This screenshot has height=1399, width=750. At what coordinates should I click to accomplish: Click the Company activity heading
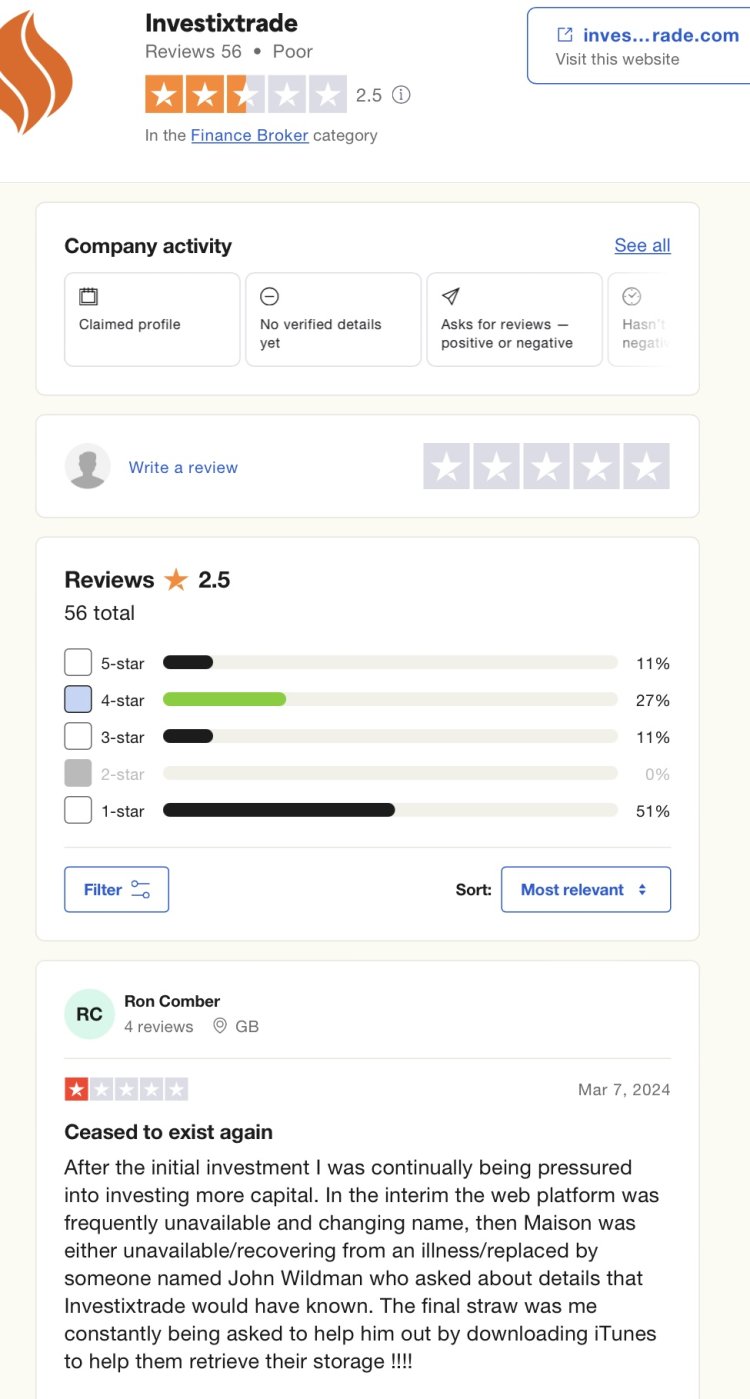(148, 246)
